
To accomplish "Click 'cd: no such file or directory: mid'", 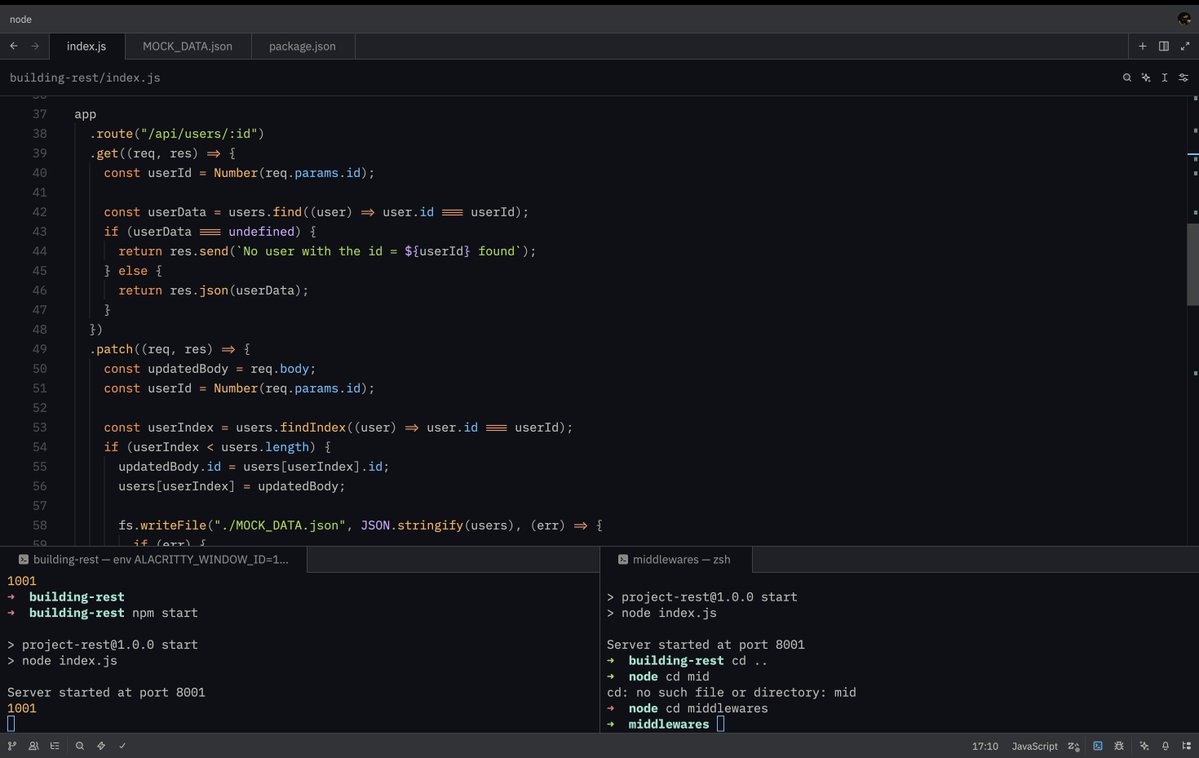I will tap(731, 692).
